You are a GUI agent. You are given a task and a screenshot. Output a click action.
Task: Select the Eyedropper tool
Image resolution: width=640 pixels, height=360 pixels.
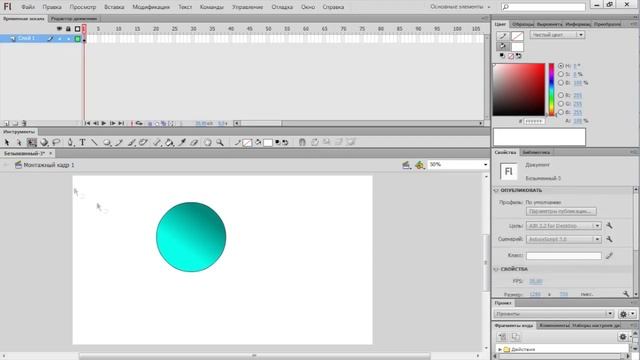pos(182,142)
